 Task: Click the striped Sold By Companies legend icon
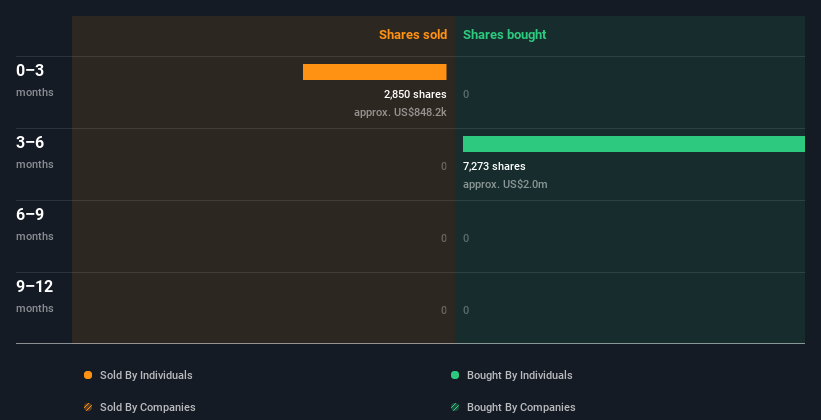pyautogui.click(x=88, y=407)
